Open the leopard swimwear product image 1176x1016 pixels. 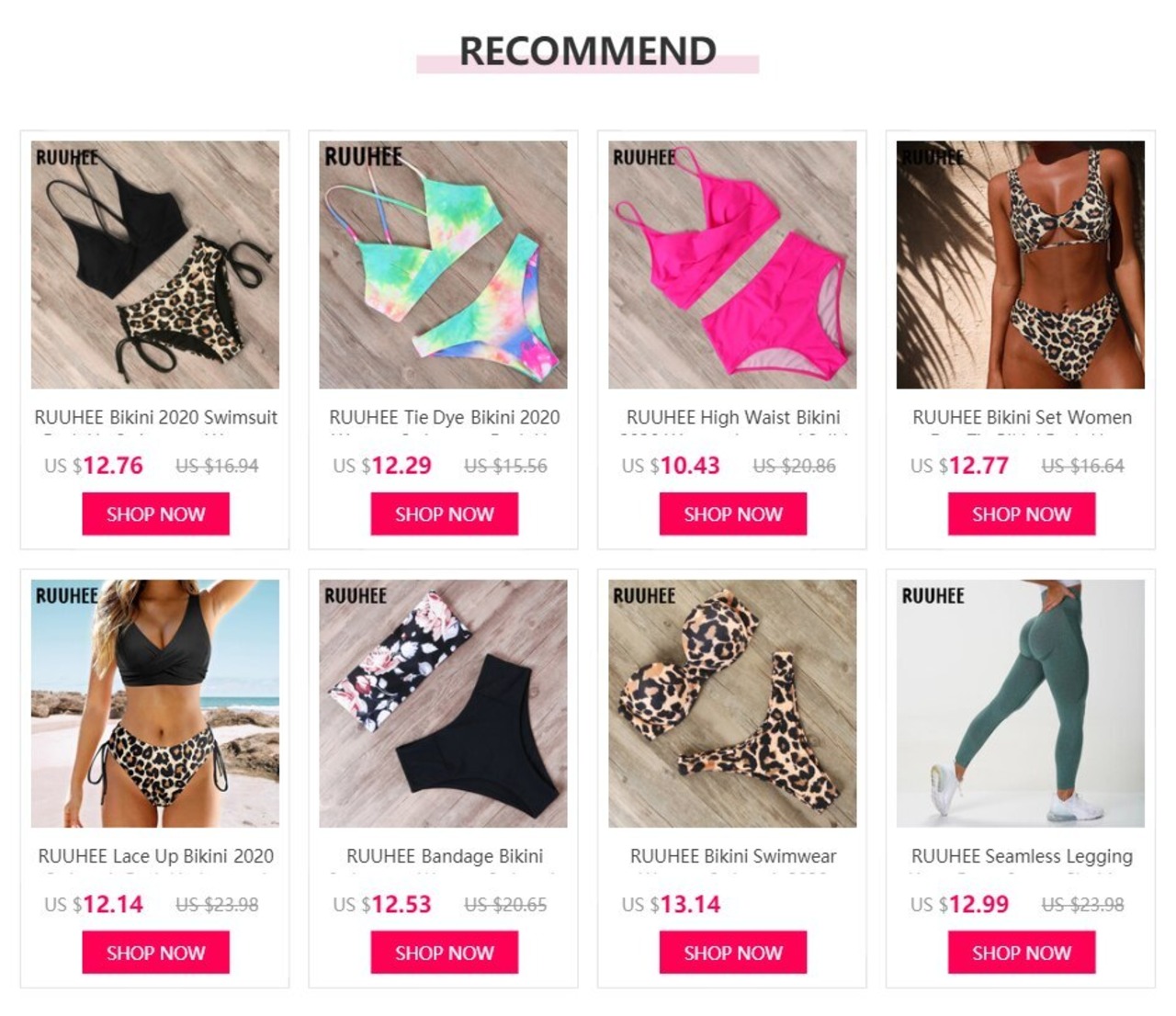pyautogui.click(x=732, y=704)
